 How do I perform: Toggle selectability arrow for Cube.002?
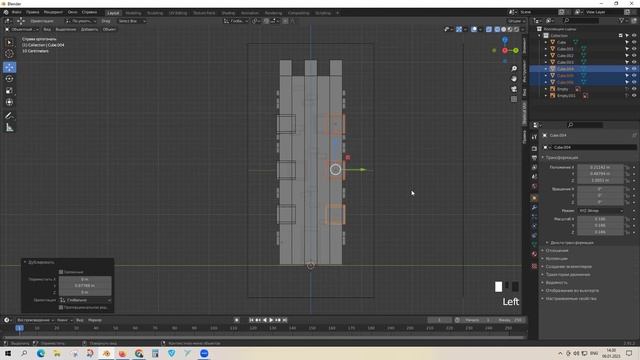pos(627,56)
